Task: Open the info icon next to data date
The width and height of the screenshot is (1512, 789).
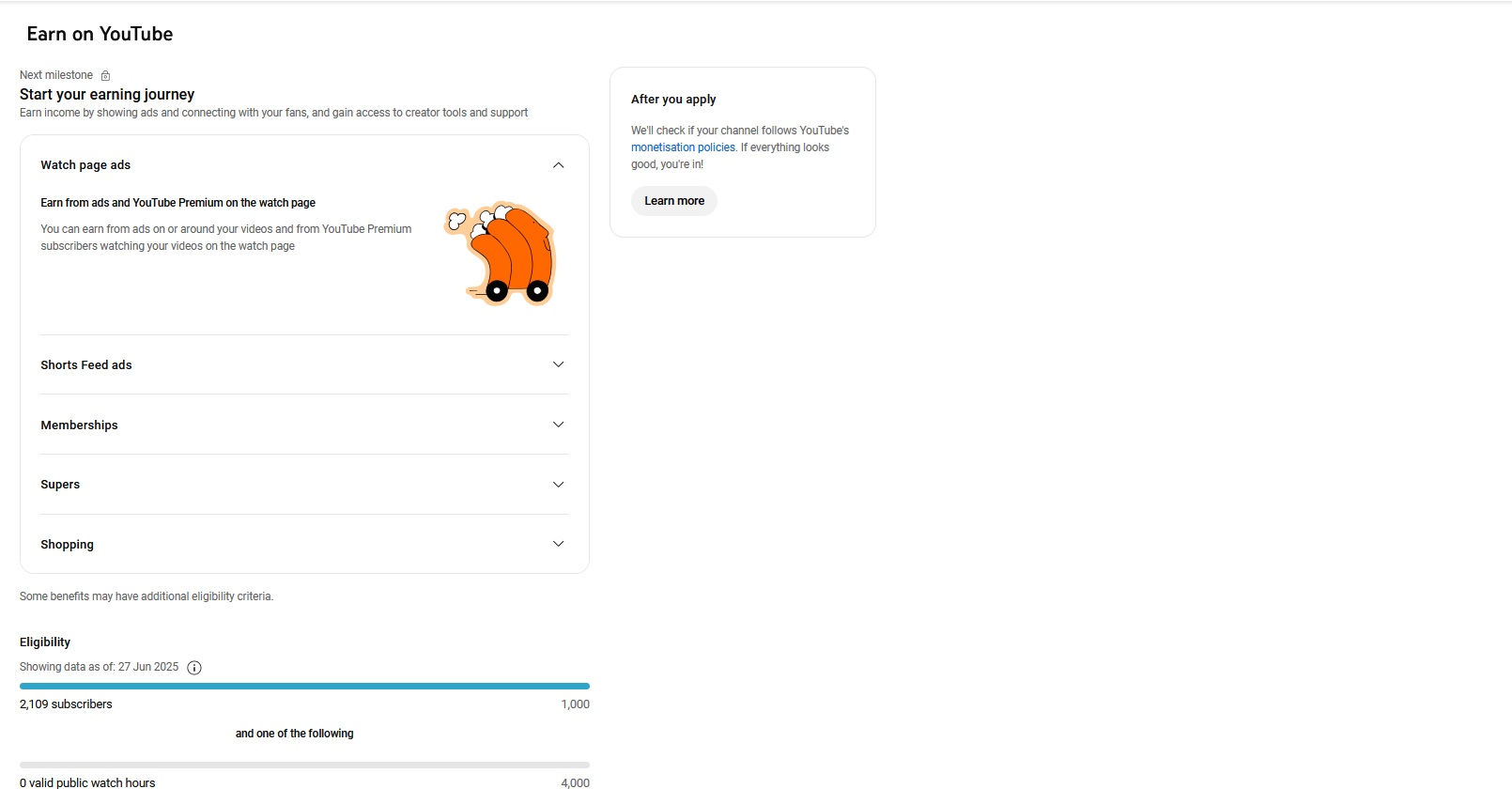Action: click(x=194, y=668)
